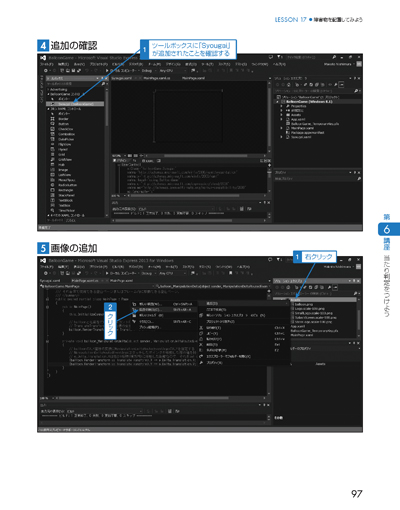Expand Syougai.xaml in the Solution Explorer tree

[x=281, y=137]
